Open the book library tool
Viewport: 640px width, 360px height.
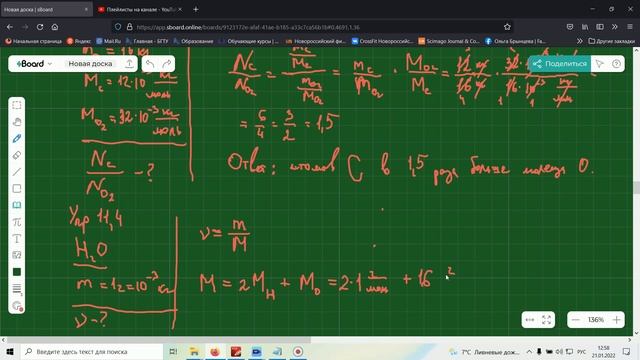(17, 205)
